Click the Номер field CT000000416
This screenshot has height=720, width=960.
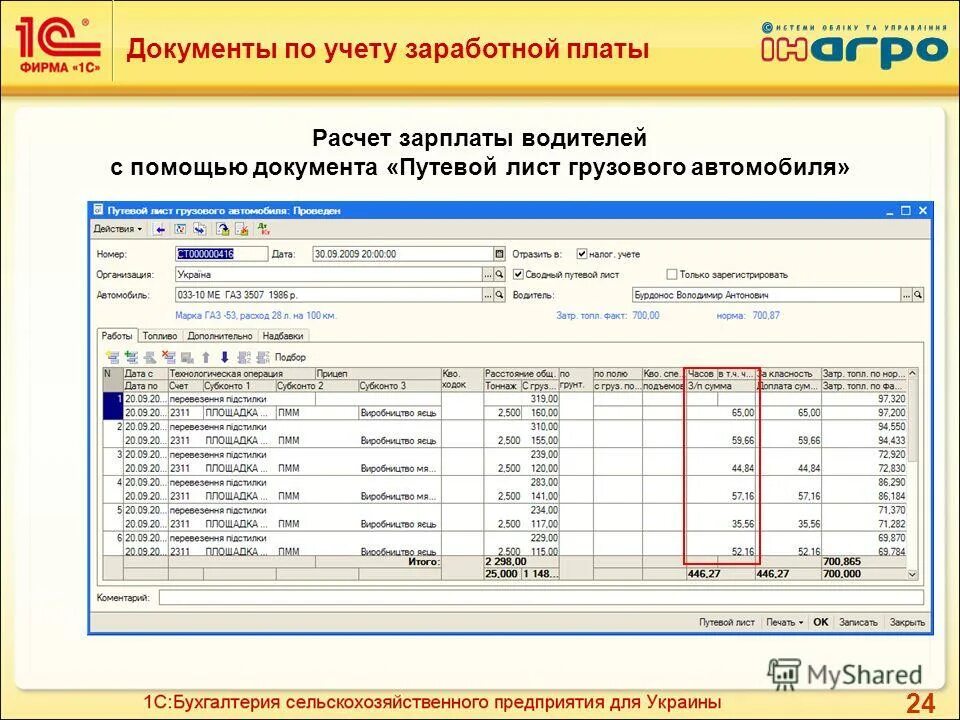coord(221,254)
